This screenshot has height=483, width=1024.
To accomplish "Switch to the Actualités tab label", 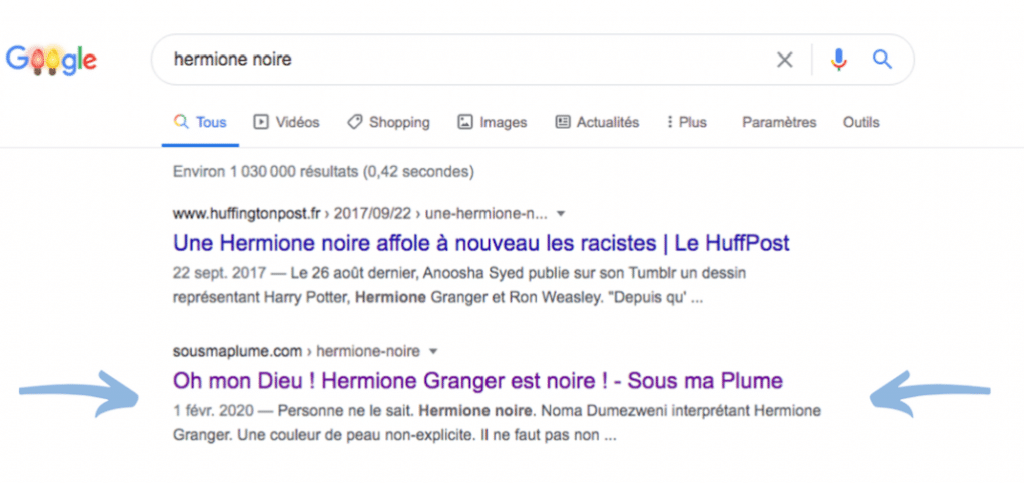I will point(608,122).
